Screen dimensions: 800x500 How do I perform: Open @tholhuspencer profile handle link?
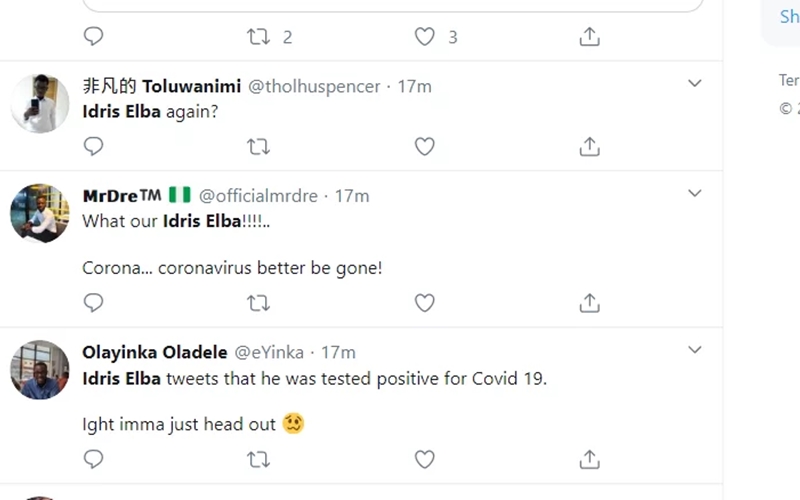tap(314, 86)
